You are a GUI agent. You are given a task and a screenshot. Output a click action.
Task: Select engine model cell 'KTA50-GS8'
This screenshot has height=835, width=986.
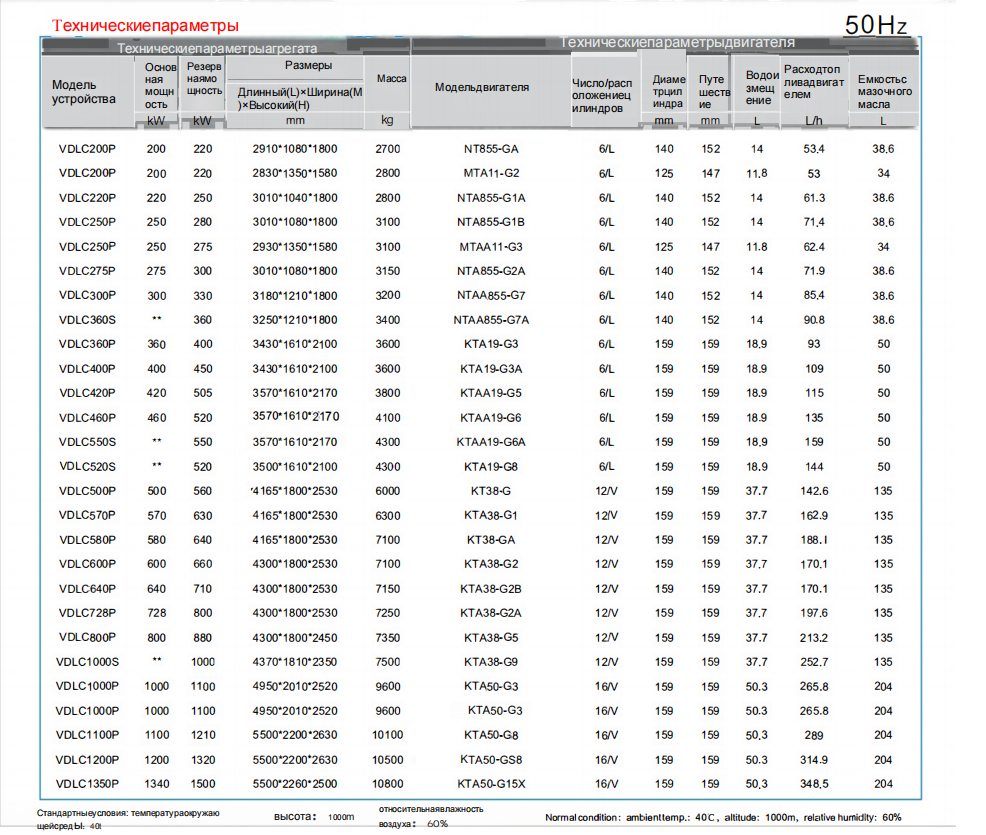pos(491,760)
